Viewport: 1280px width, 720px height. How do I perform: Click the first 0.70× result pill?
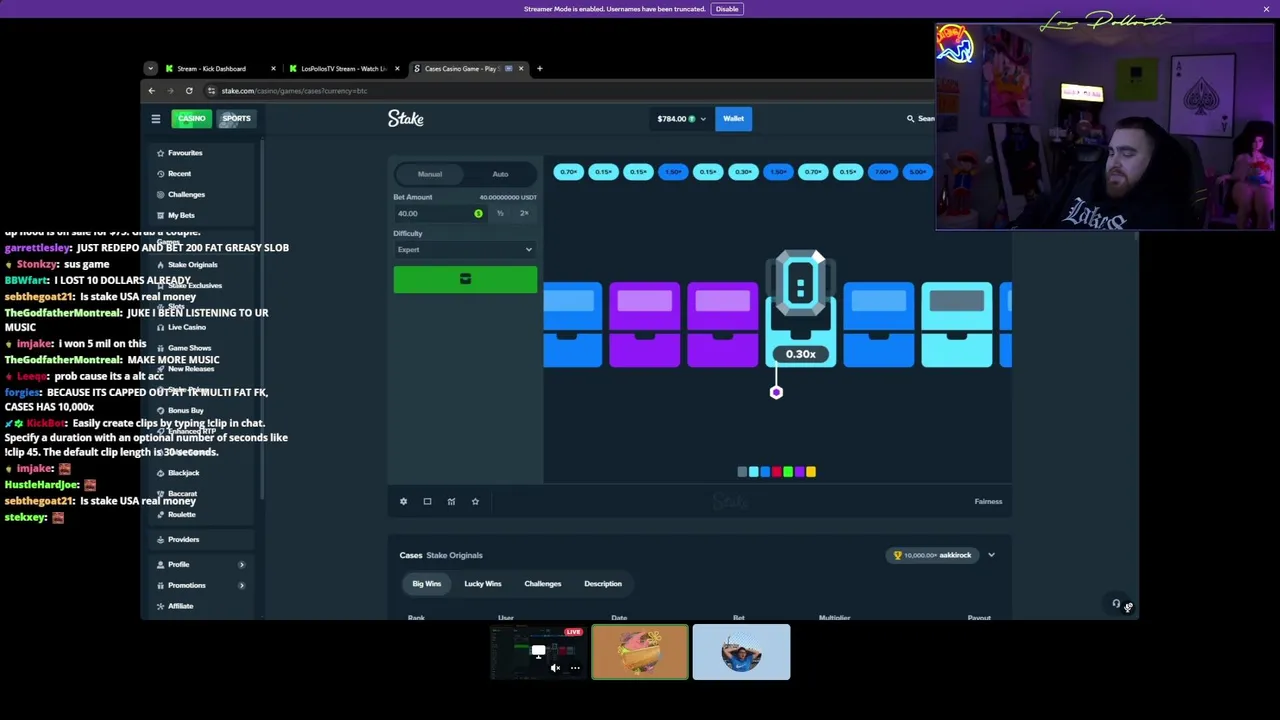tap(568, 172)
